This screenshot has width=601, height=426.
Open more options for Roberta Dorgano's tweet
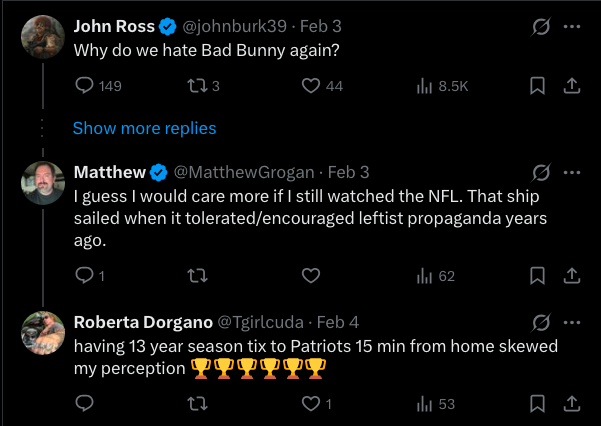[572, 322]
